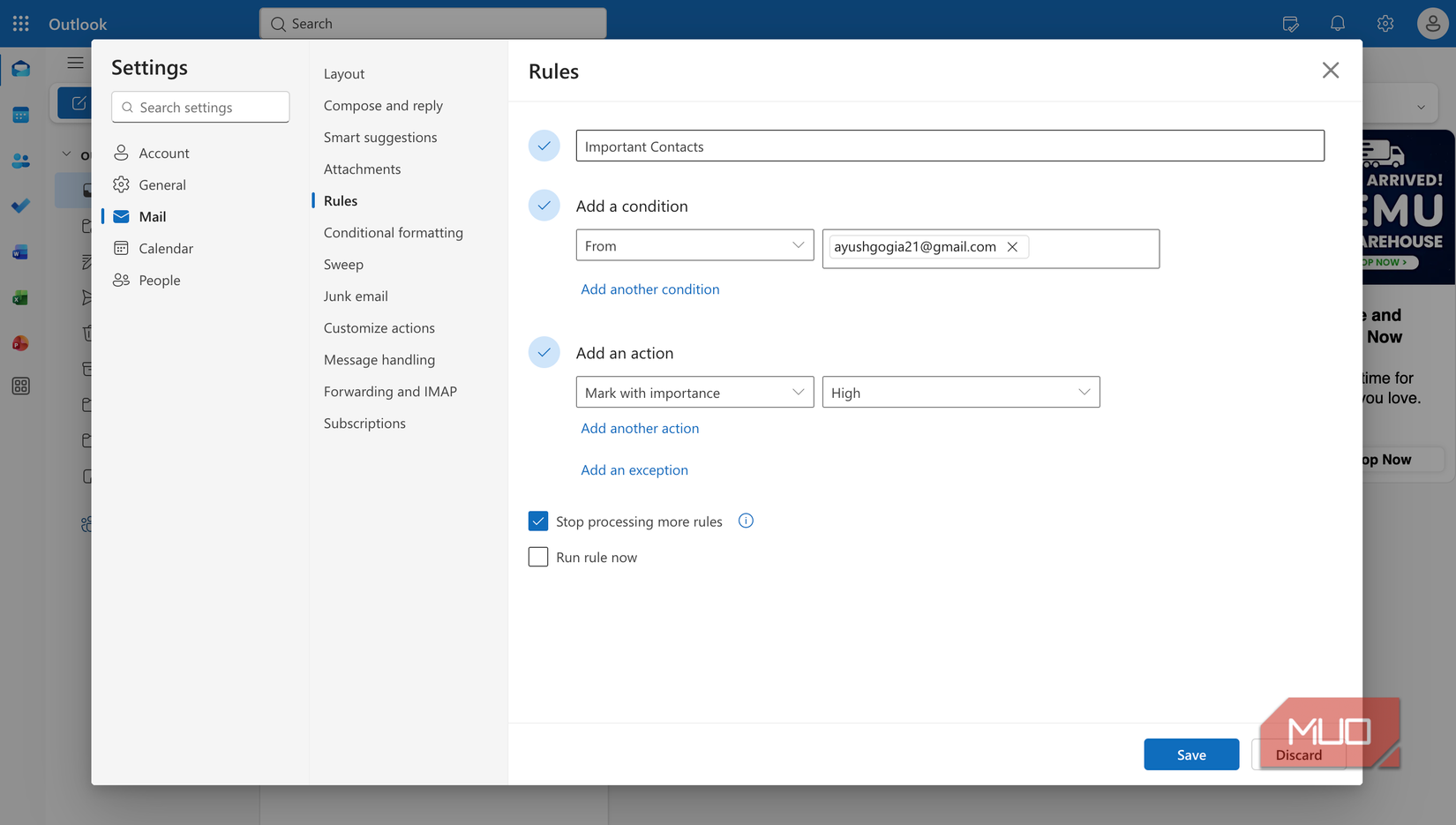Open the app launcher waffle menu
Screen dimensions: 1456x825
tap(19, 23)
